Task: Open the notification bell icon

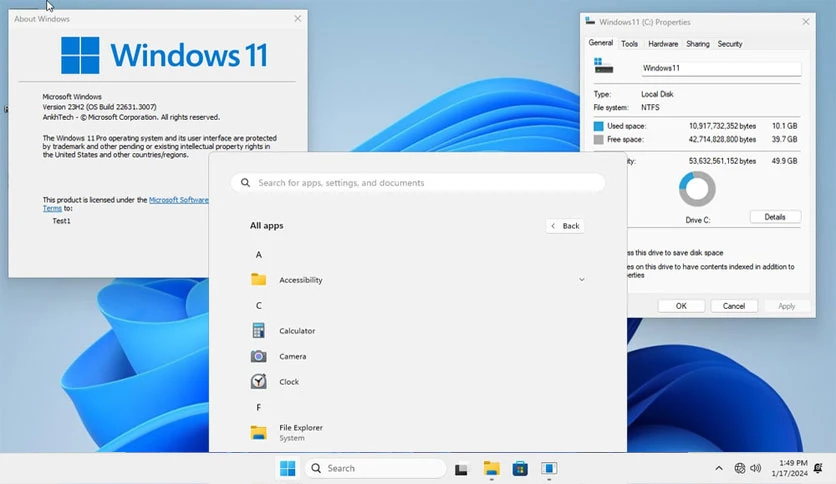Action: (x=818, y=468)
